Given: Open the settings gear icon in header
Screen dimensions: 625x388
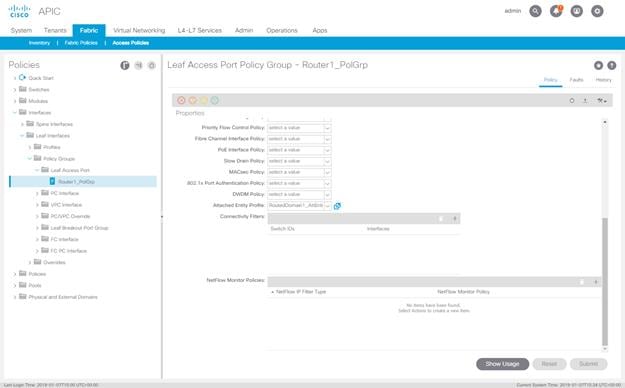Looking at the screenshot, I should tap(597, 11).
